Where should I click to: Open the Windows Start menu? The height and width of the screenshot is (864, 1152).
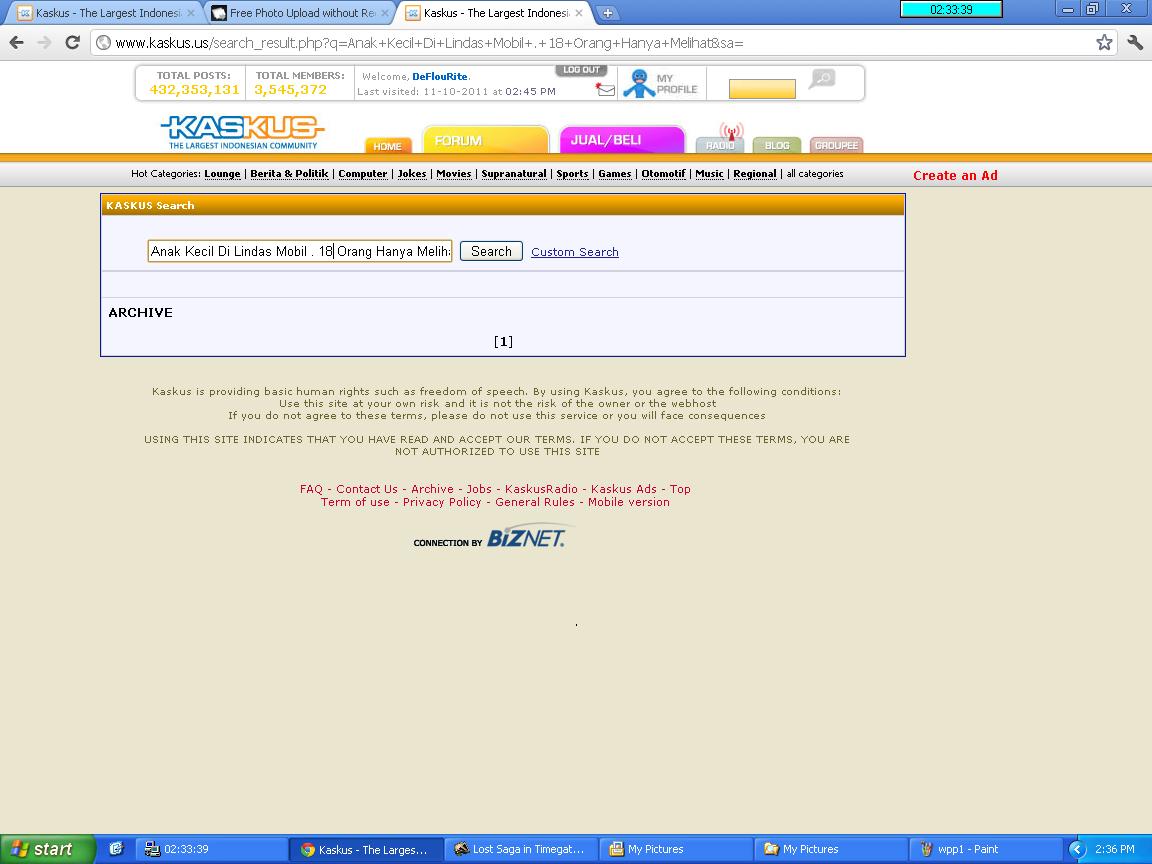click(45, 849)
